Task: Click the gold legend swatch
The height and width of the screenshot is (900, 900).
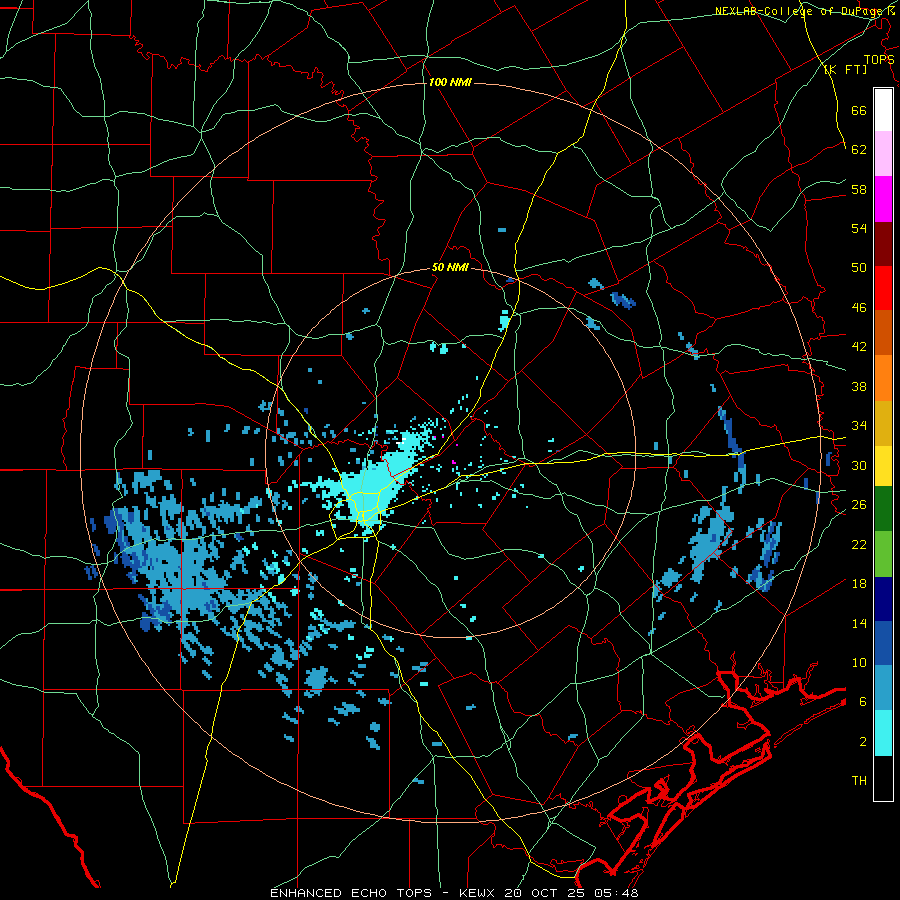Action: point(883,422)
